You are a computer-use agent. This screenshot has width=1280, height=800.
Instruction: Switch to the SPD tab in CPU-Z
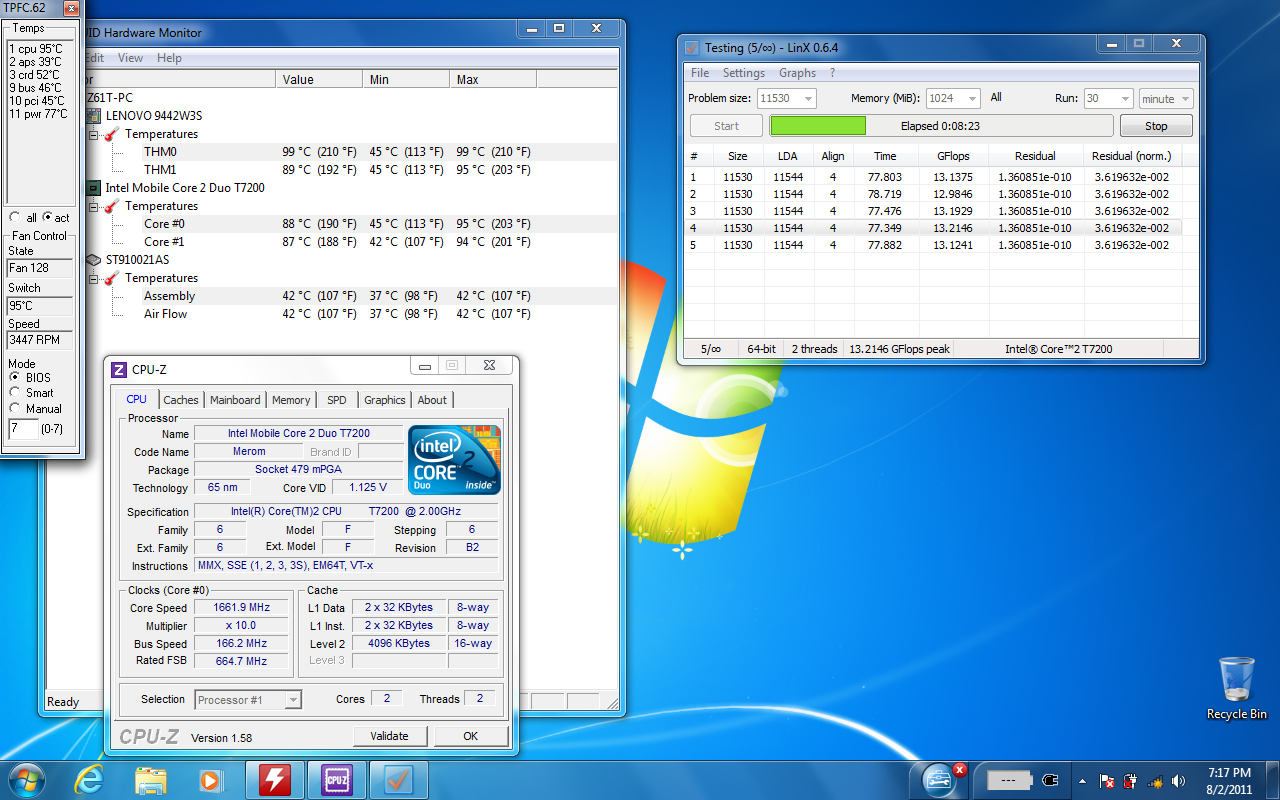[337, 400]
